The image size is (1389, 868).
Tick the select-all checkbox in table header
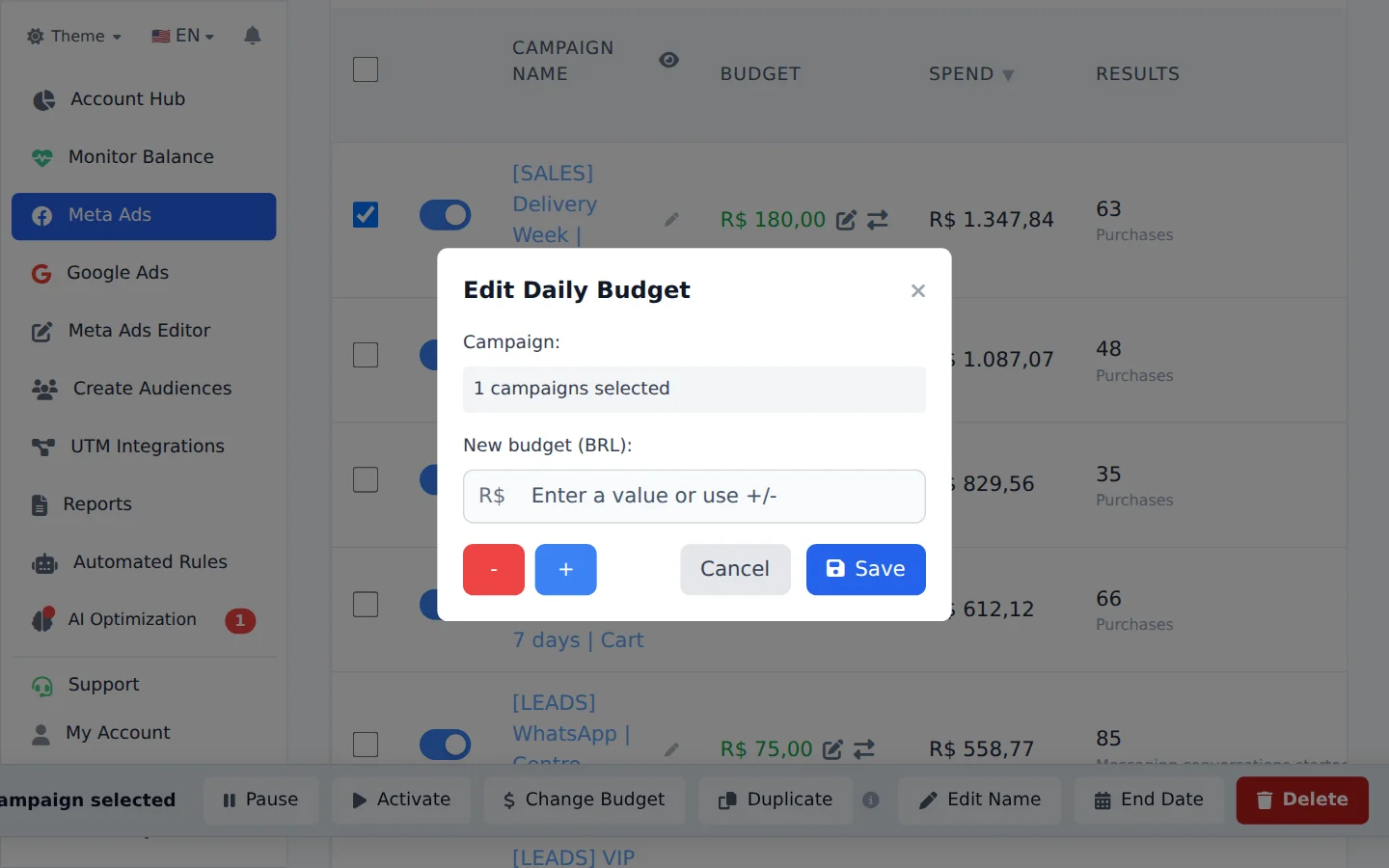coord(366,69)
